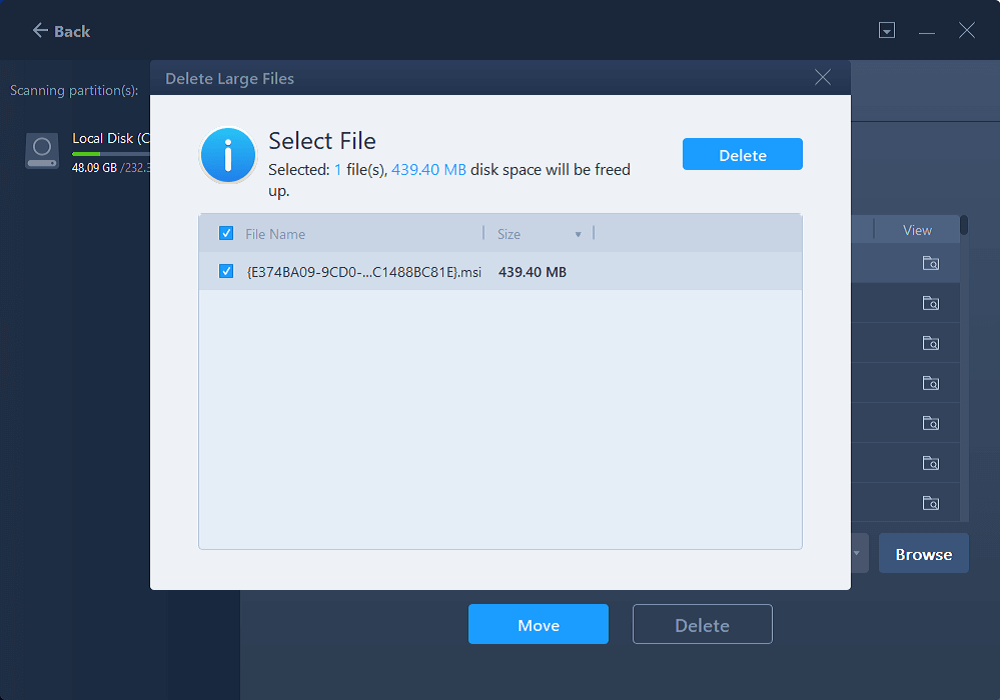Toggle the select-all File Name checkbox
This screenshot has width=1000, height=700.
tap(226, 233)
